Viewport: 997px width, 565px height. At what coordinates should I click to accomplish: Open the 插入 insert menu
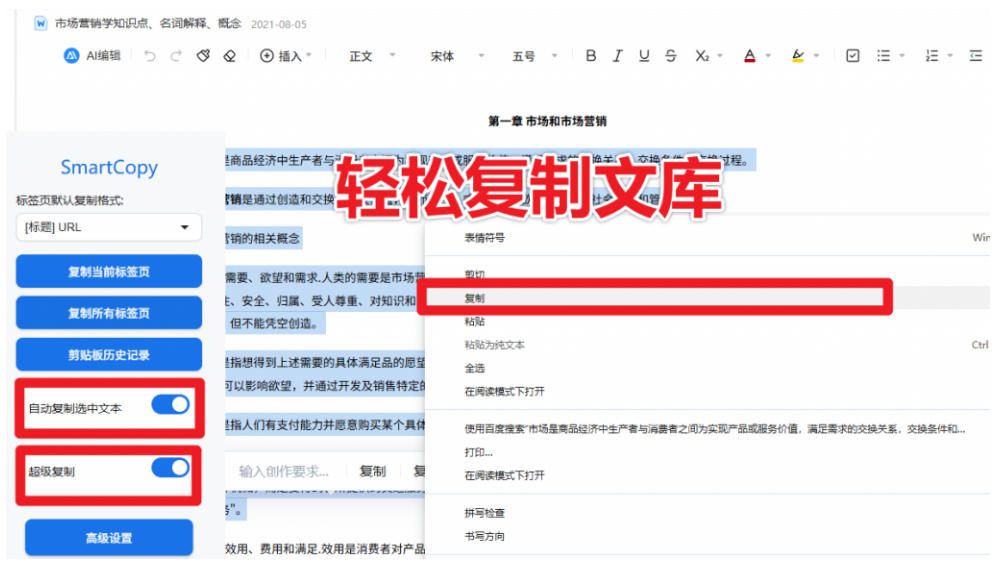tap(285, 56)
